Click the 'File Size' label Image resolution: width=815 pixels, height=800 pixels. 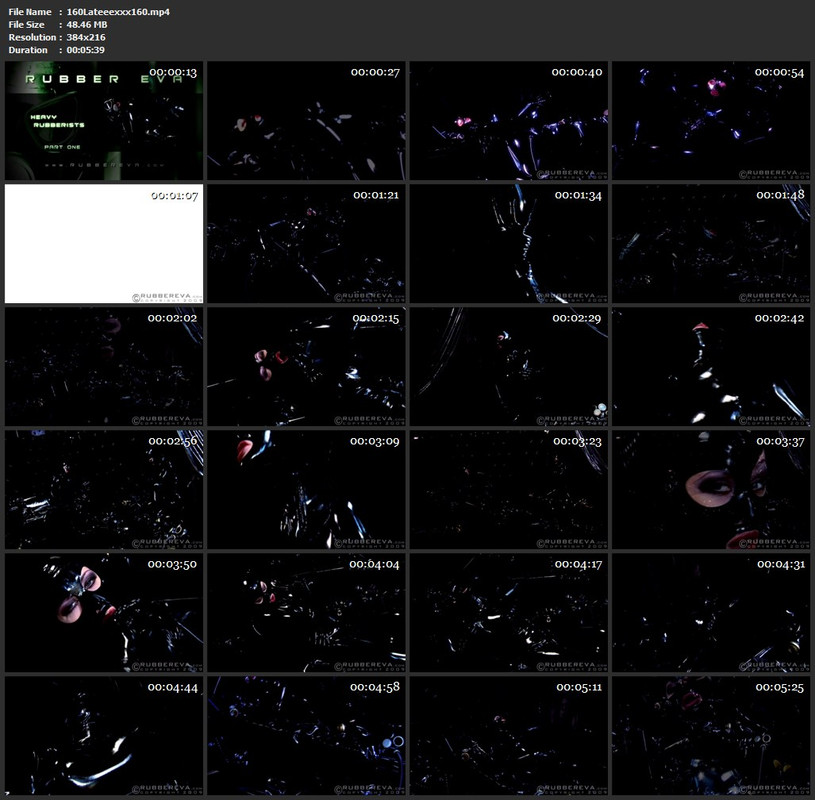coord(26,24)
